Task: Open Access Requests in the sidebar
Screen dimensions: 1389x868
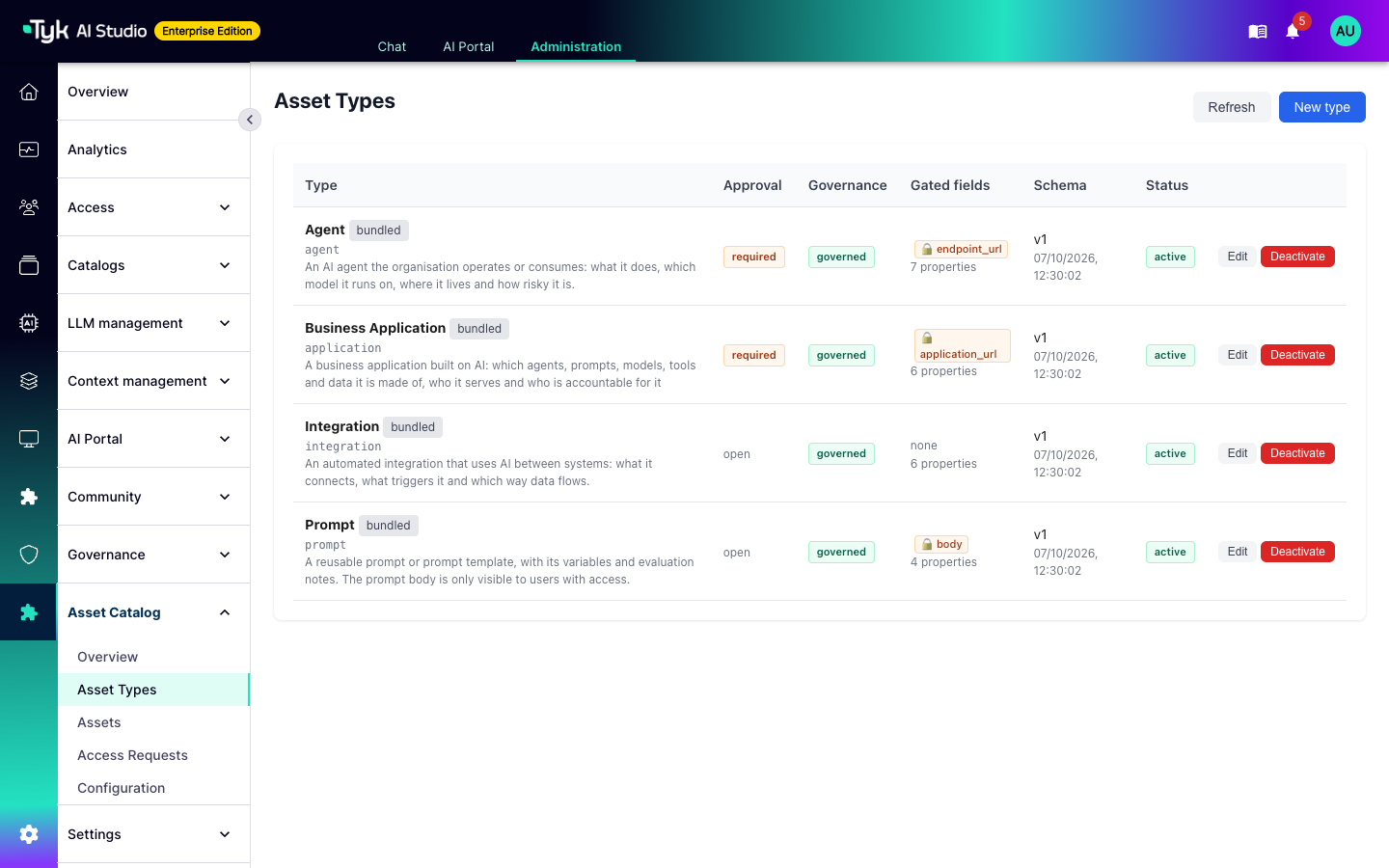Action: [154, 755]
